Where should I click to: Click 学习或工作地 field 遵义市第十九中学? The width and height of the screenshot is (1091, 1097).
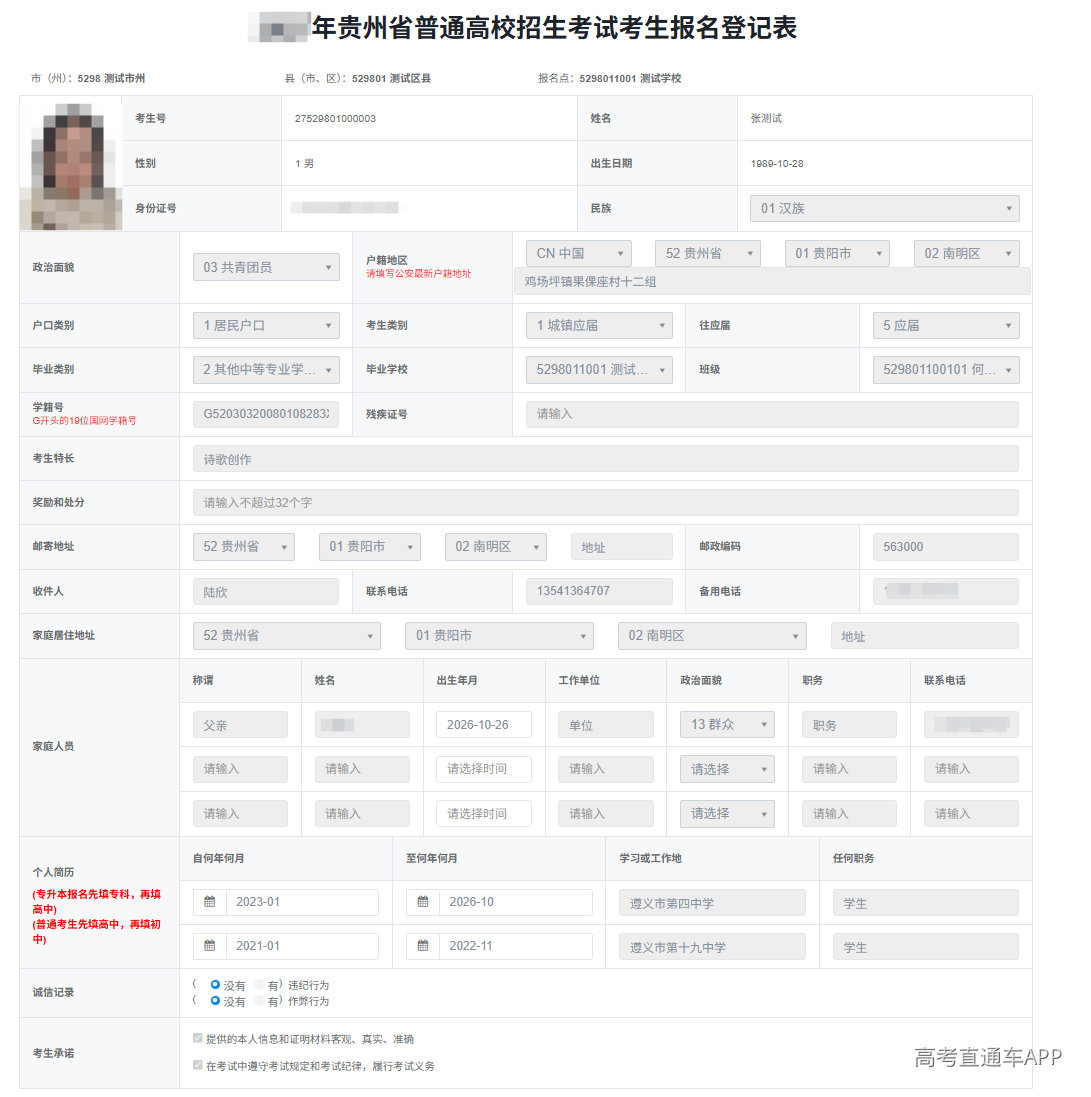pos(712,947)
